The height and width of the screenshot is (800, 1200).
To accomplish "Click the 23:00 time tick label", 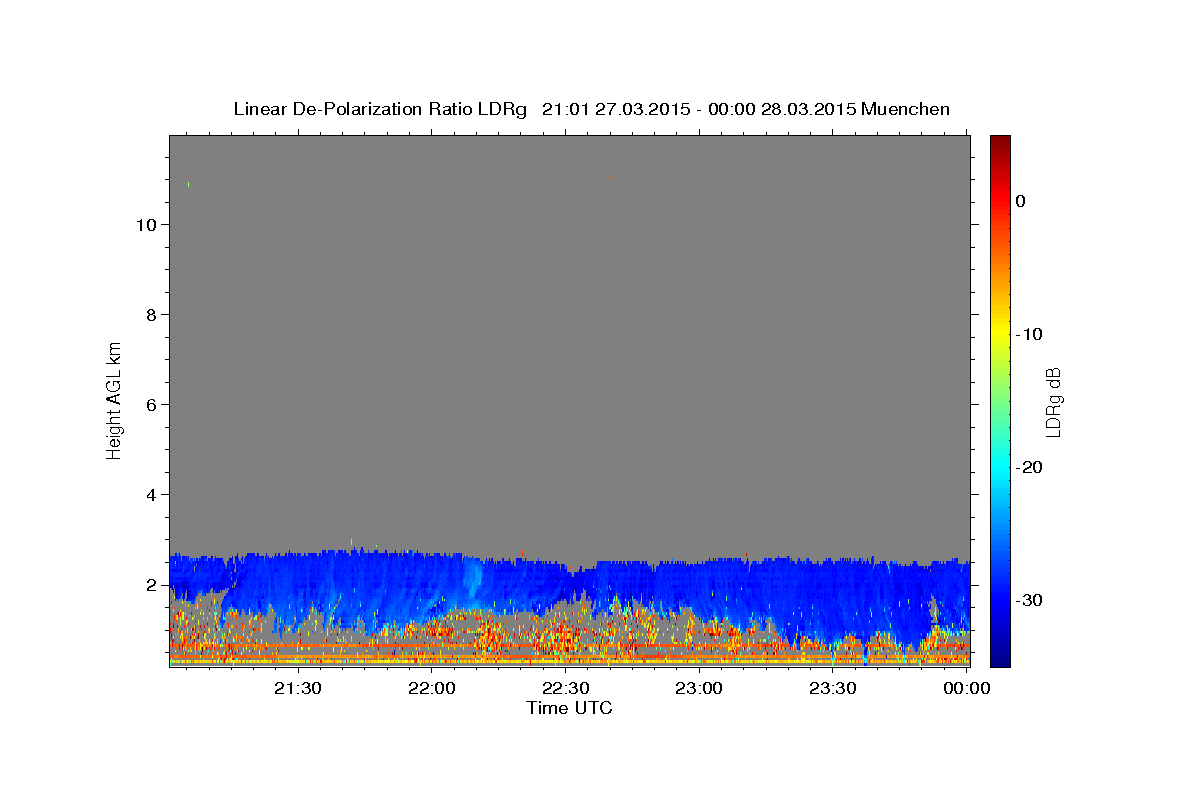I will [699, 688].
